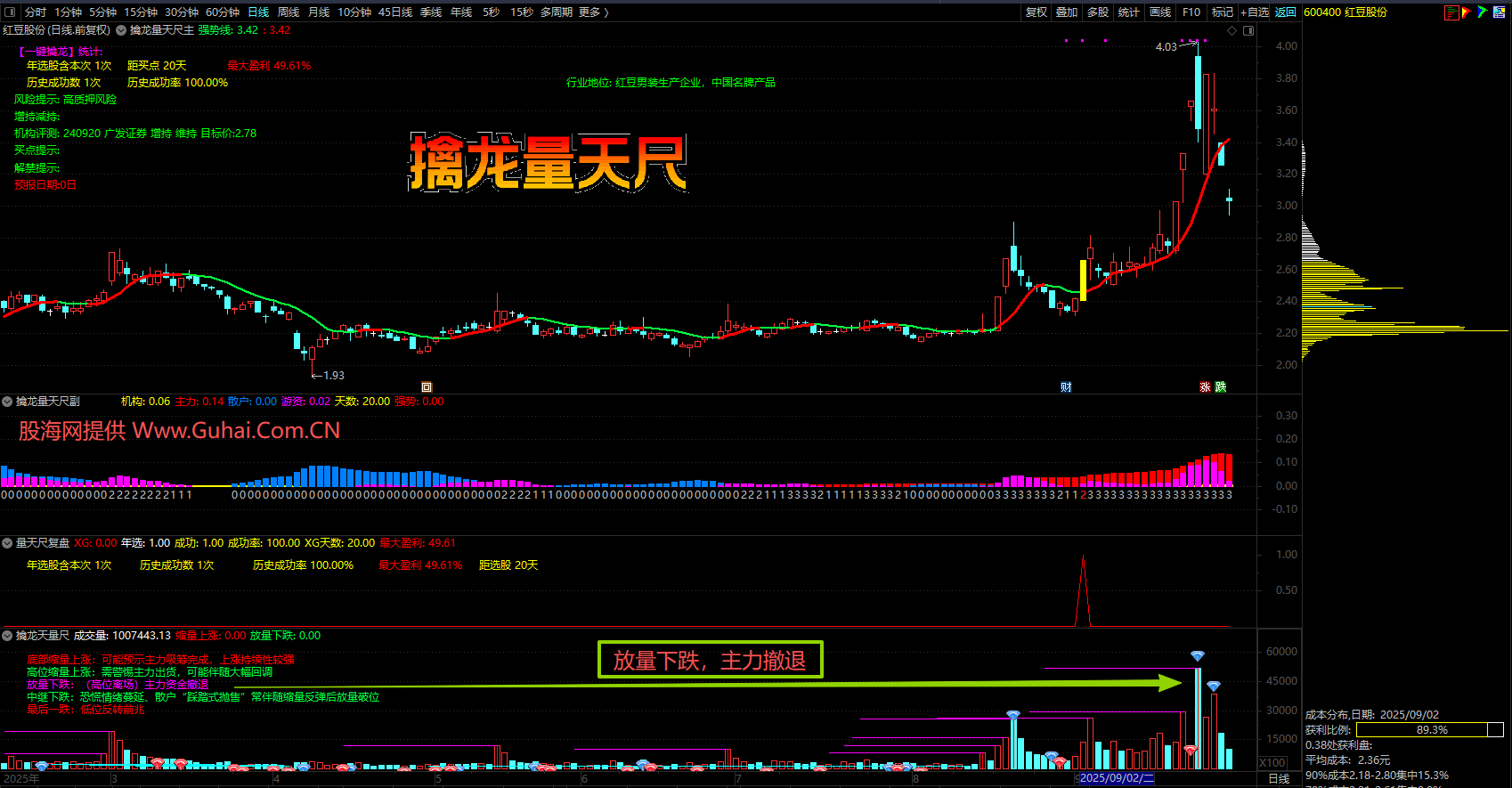
Task: Expand the 量天尺复盘 indicator dropdown
Action: point(7,543)
